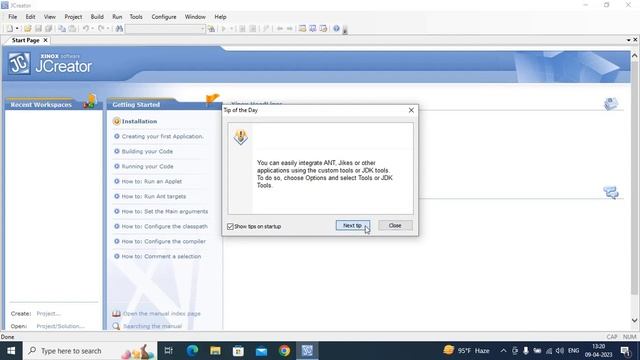
Task: Open the Configure menu
Action: (x=164, y=17)
